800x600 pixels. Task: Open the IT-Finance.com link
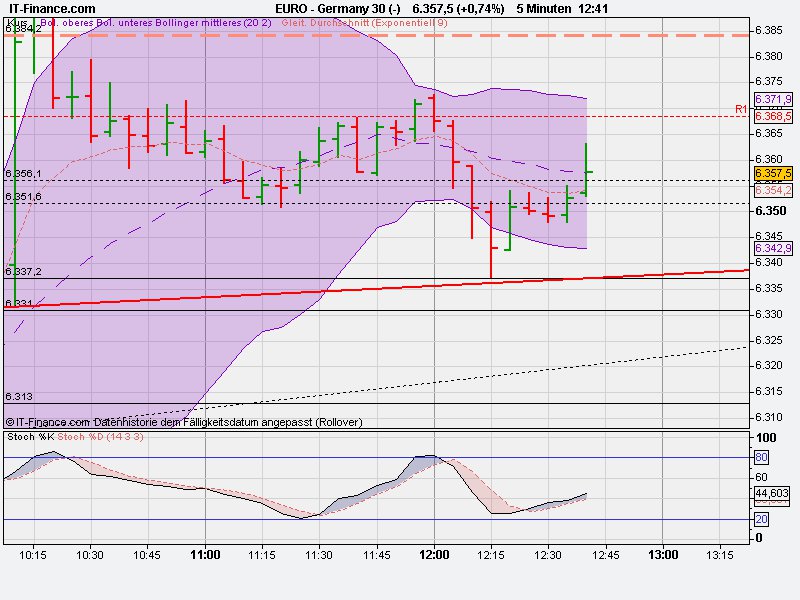point(51,7)
